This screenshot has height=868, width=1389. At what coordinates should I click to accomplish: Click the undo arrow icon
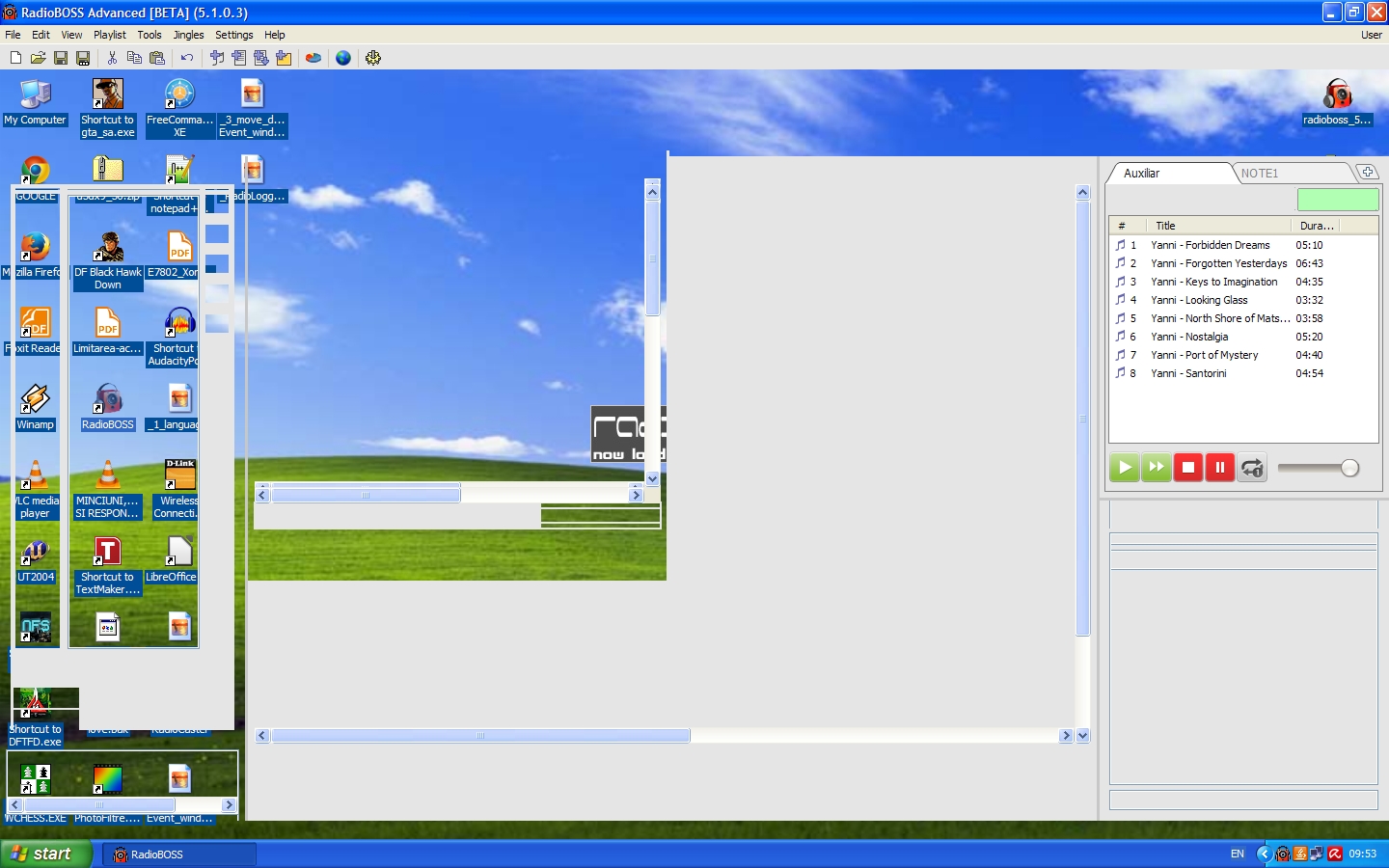(x=187, y=58)
